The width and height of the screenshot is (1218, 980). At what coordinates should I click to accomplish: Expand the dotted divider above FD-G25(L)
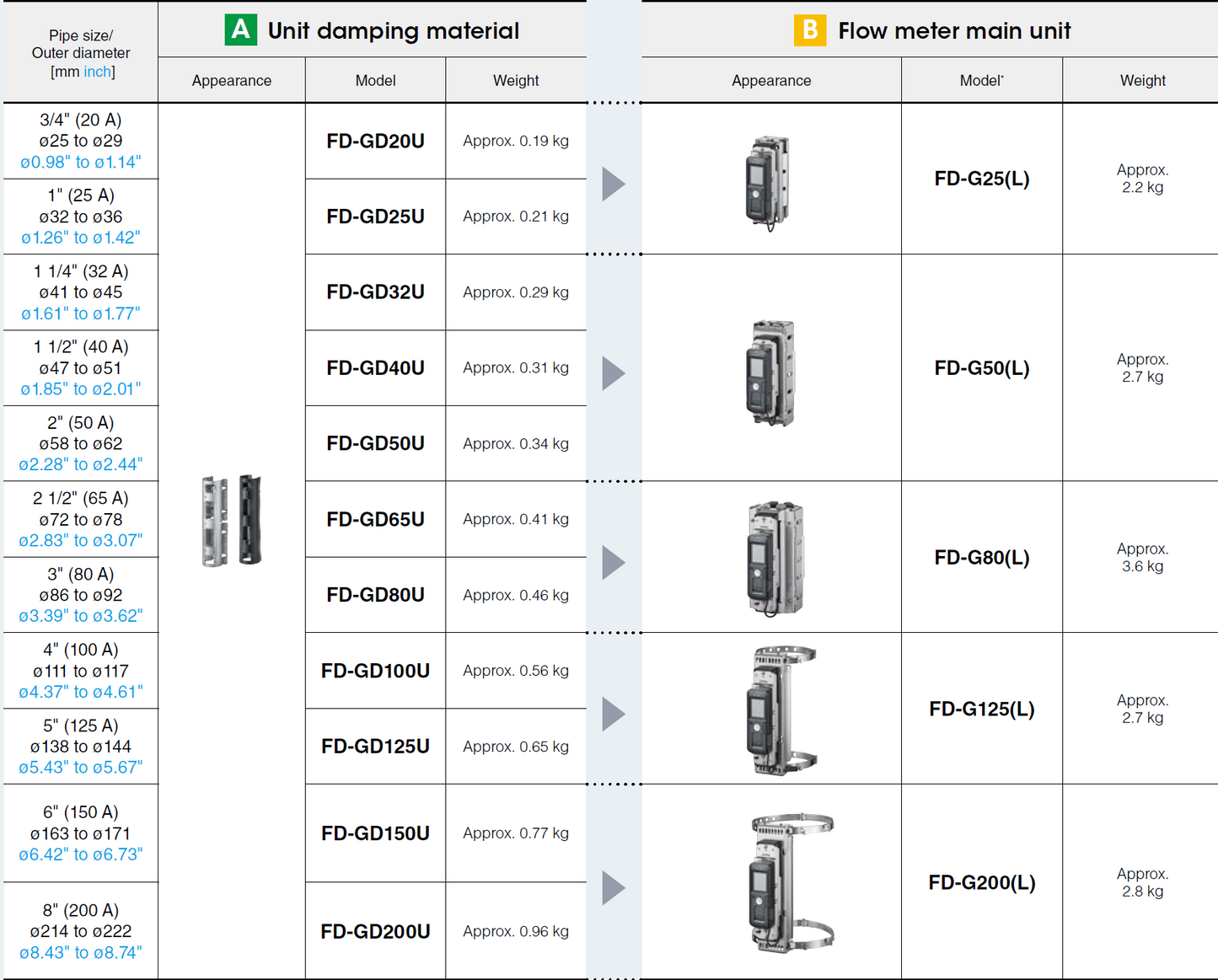click(x=613, y=104)
